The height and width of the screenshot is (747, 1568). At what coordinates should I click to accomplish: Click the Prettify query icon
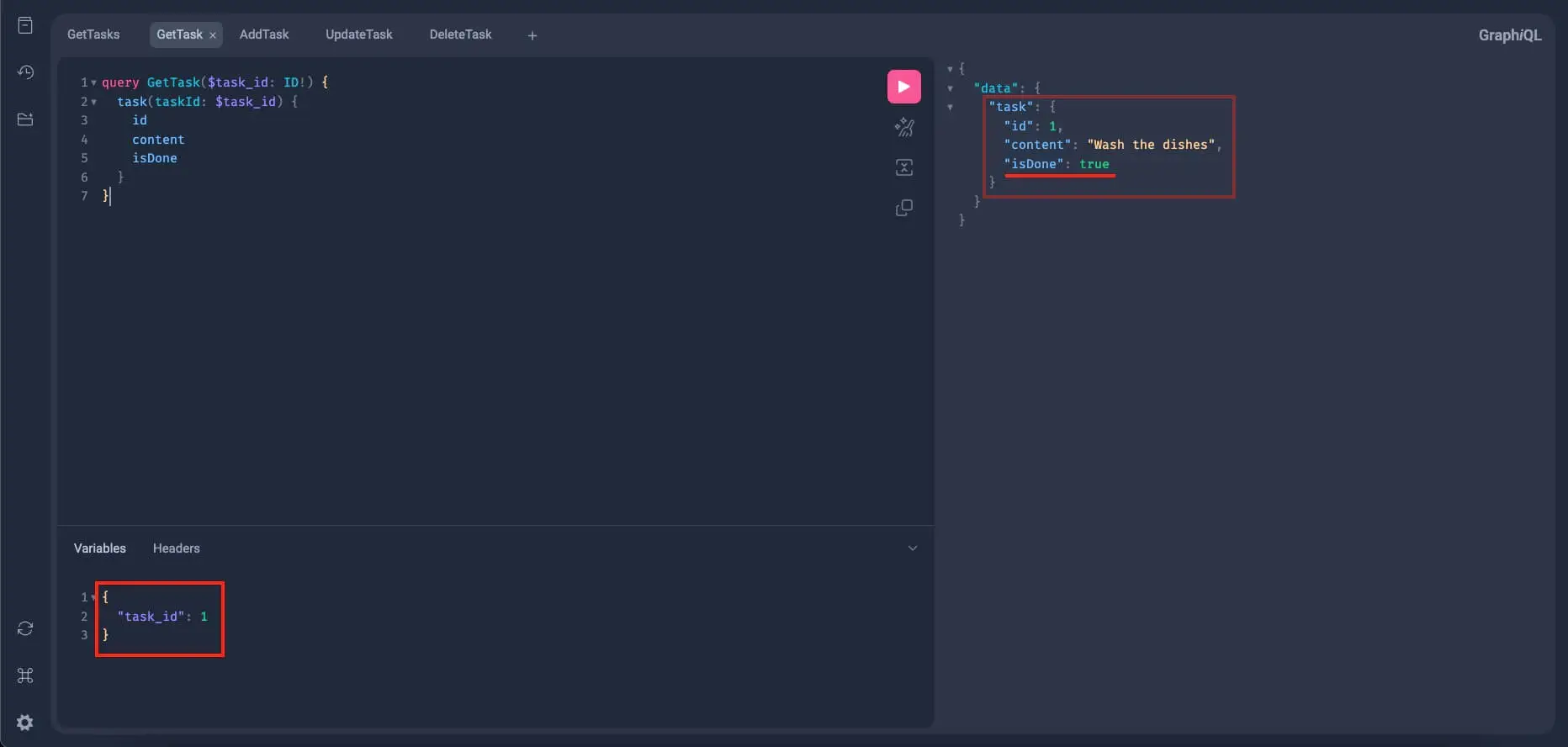(903, 127)
